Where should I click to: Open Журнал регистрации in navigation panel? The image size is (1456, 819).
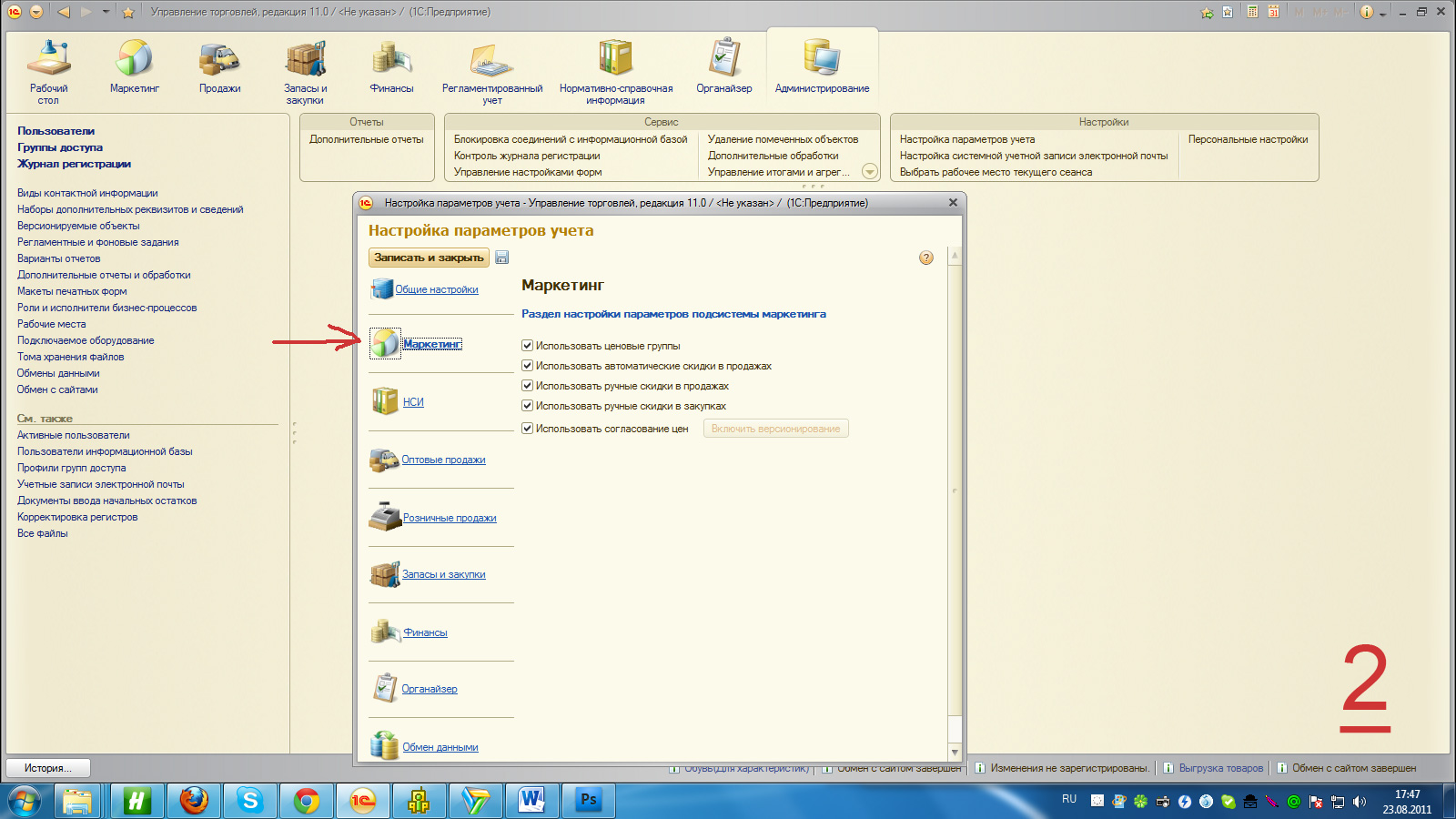(x=74, y=164)
